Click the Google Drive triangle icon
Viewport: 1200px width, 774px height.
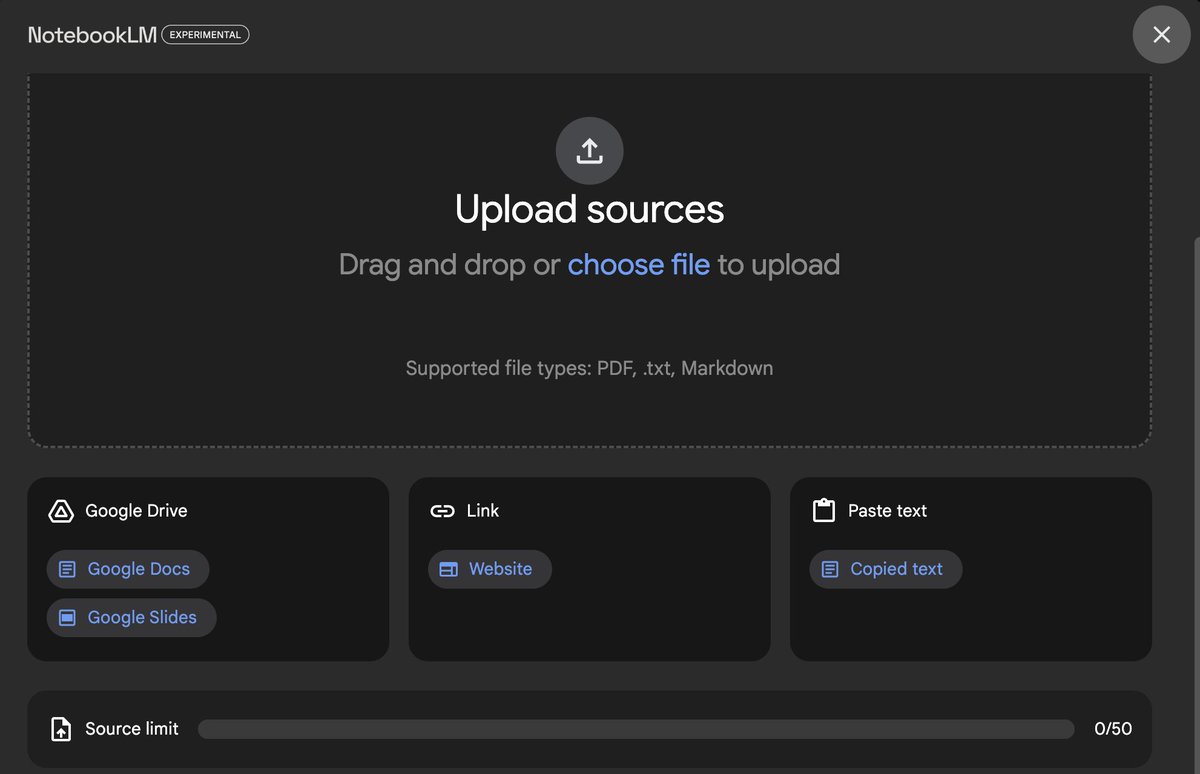[61, 511]
